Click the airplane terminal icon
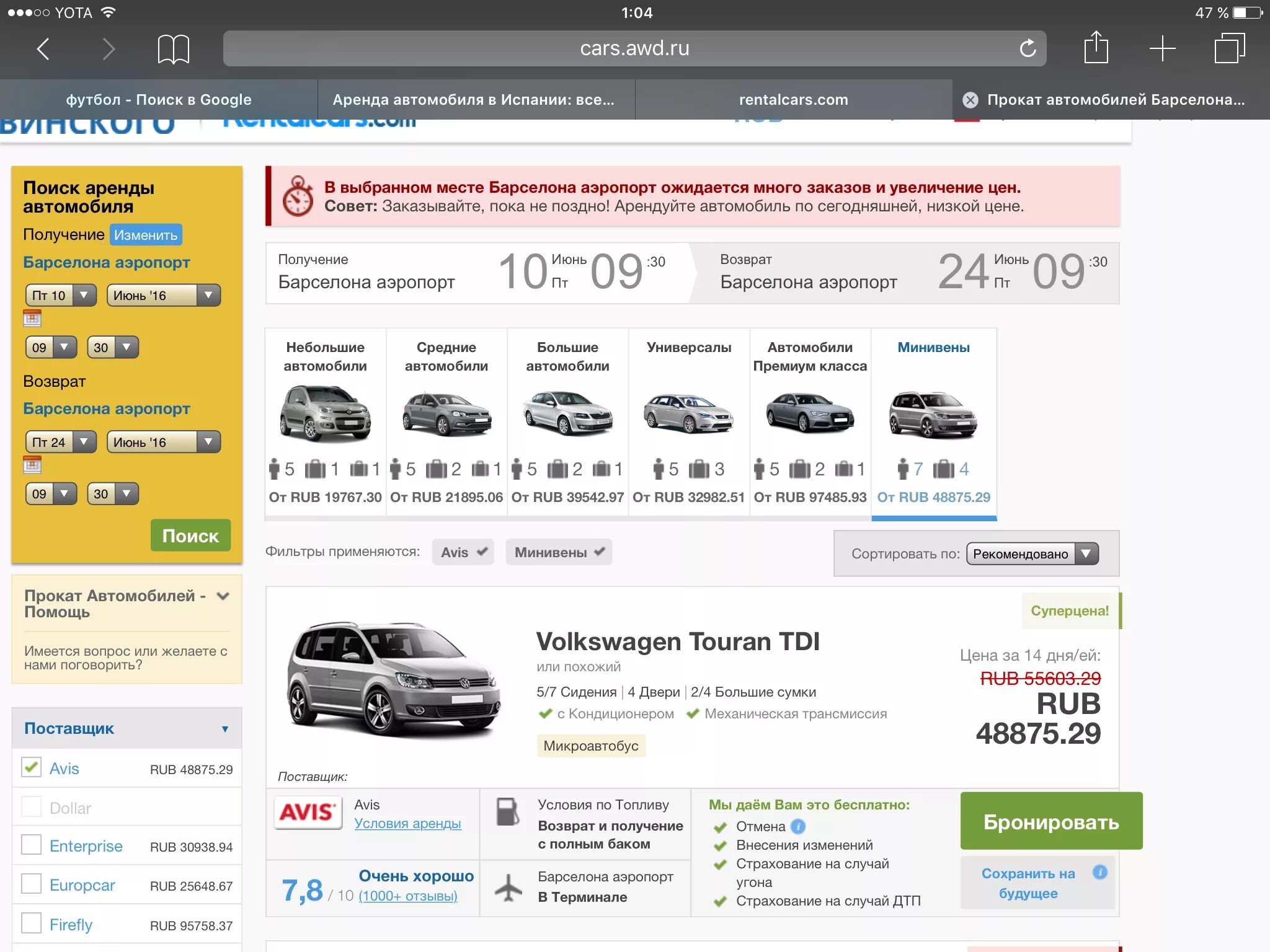The width and height of the screenshot is (1270, 952). tap(508, 887)
